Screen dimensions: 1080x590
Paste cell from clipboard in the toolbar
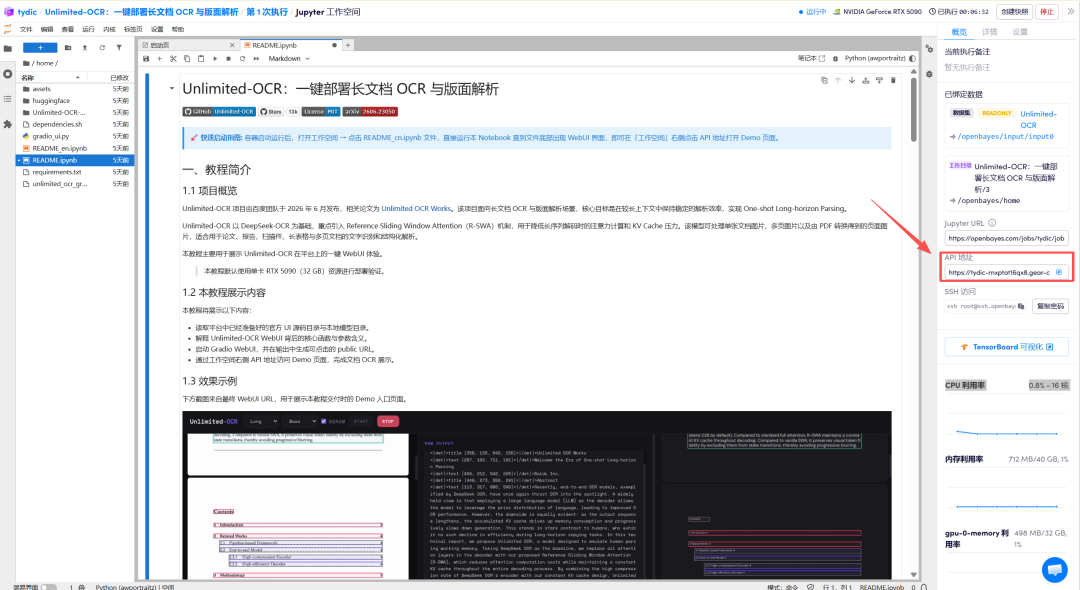(x=200, y=59)
